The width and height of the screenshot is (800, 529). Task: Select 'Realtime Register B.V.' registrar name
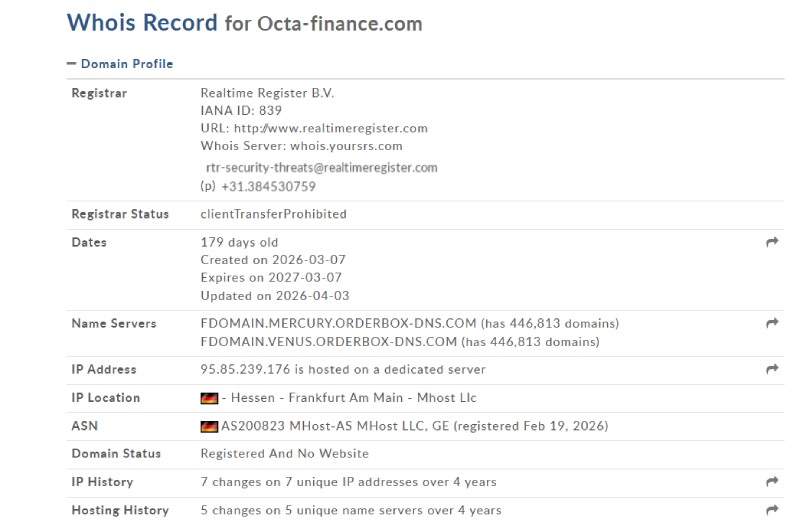click(267, 93)
